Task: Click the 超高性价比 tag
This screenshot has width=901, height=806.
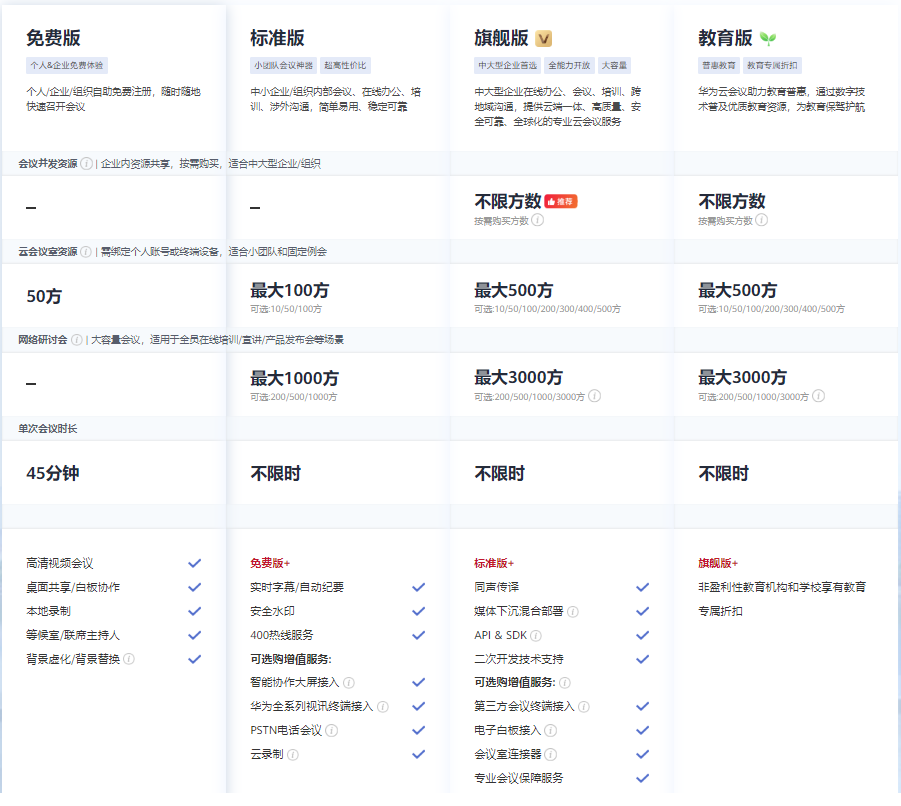Action: pyautogui.click(x=345, y=65)
